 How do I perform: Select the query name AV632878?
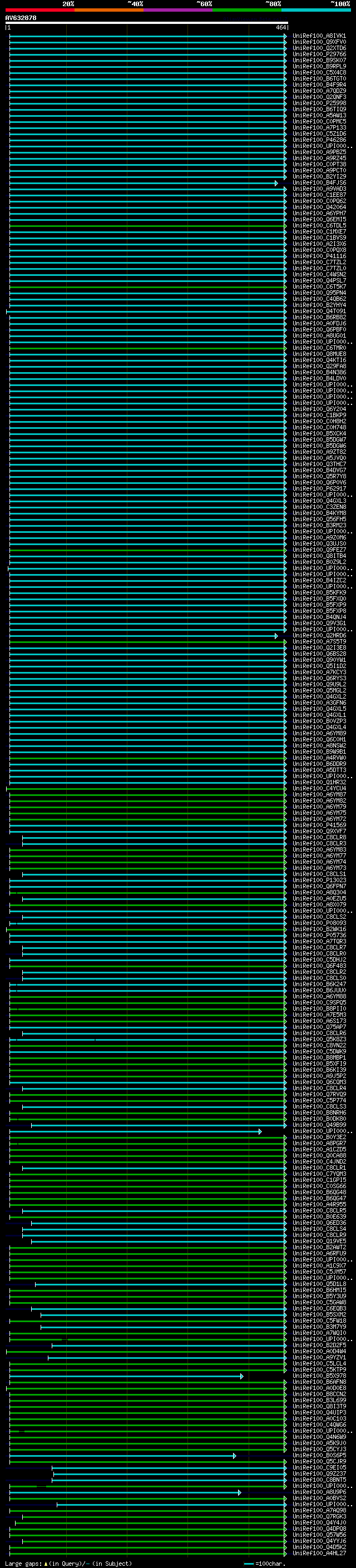21,18
